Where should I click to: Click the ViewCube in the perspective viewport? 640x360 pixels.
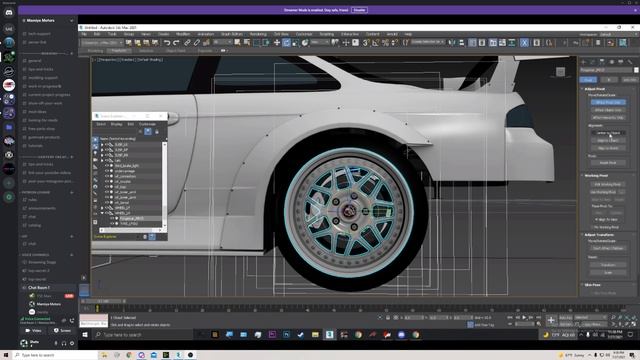pos(560,72)
